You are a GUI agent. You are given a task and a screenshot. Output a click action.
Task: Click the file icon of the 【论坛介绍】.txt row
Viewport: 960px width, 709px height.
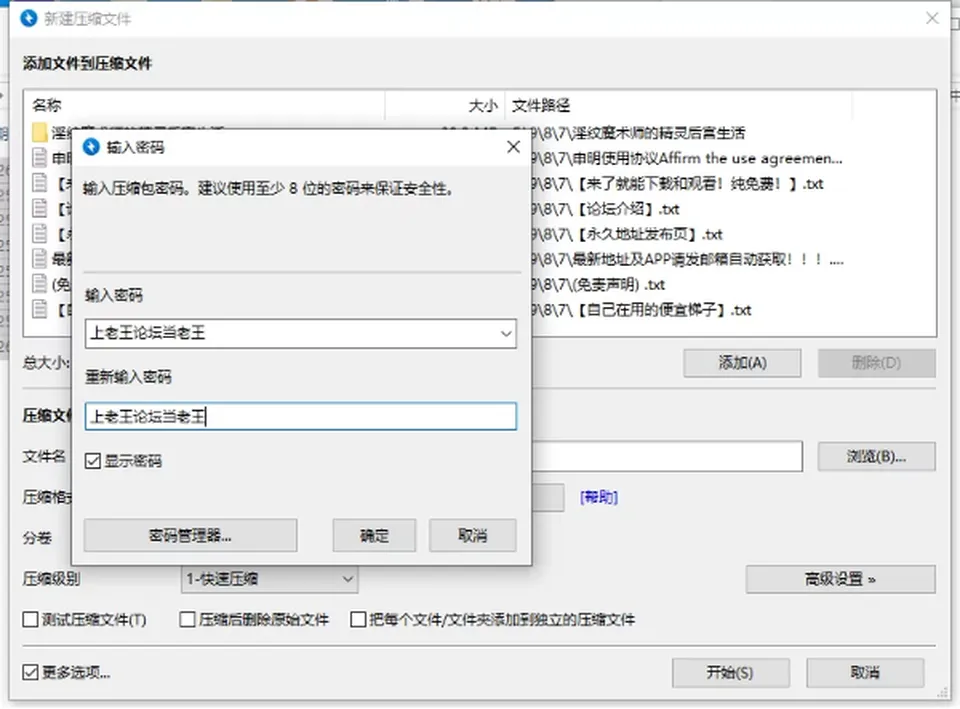pyautogui.click(x=40, y=208)
